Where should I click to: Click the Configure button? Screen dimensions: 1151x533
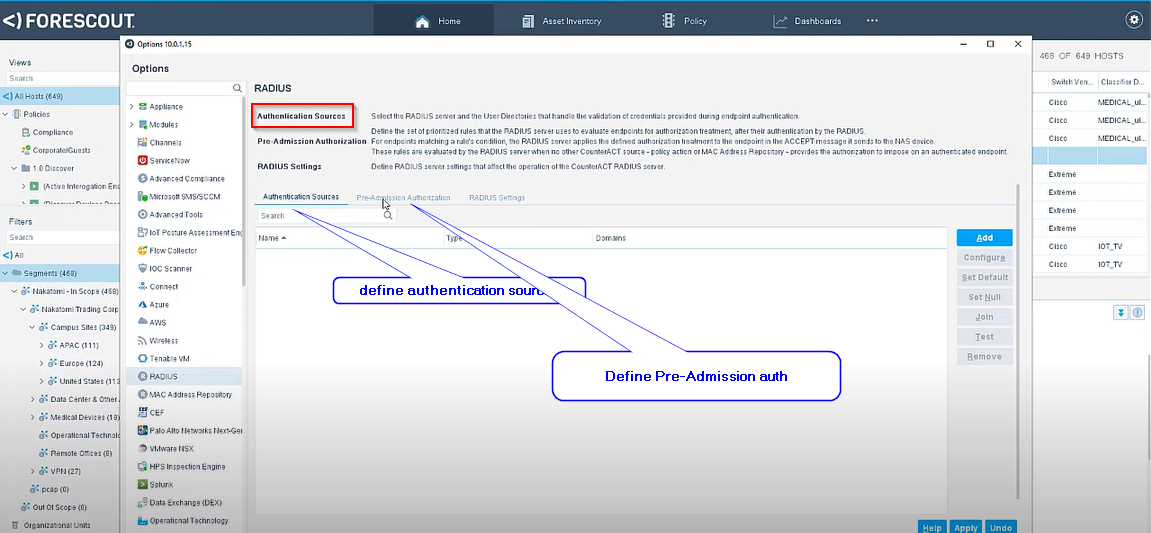tap(984, 258)
